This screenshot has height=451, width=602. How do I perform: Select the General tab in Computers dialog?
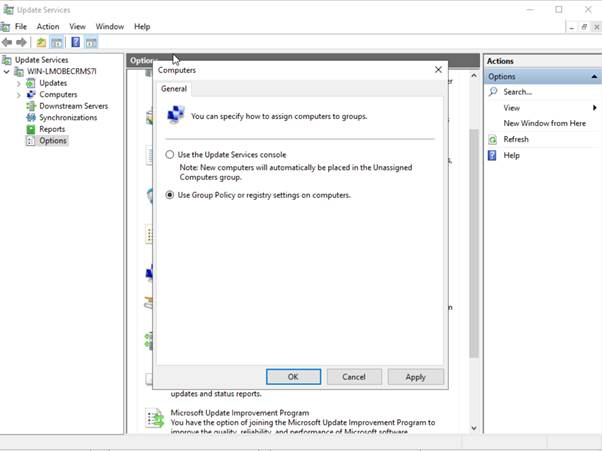[x=174, y=89]
